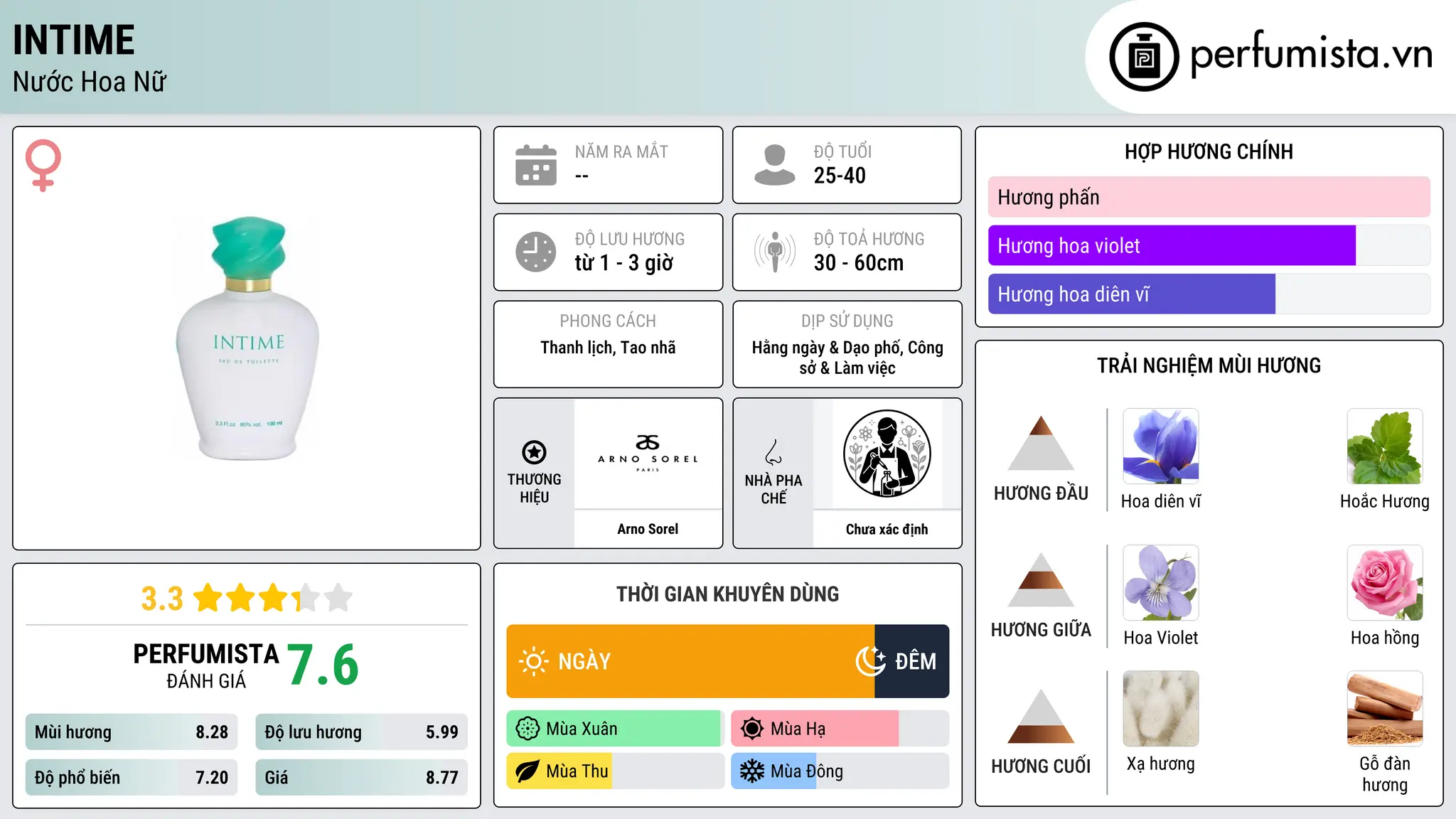Image resolution: width=1456 pixels, height=819 pixels.
Task: Open the Xạ hương note image
Action: click(1161, 709)
